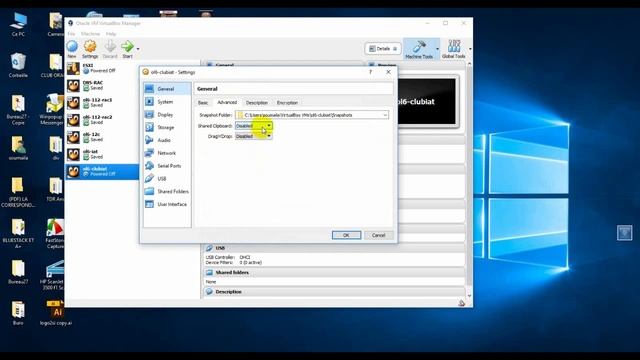Open the User Interface settings category

[x=167, y=204]
